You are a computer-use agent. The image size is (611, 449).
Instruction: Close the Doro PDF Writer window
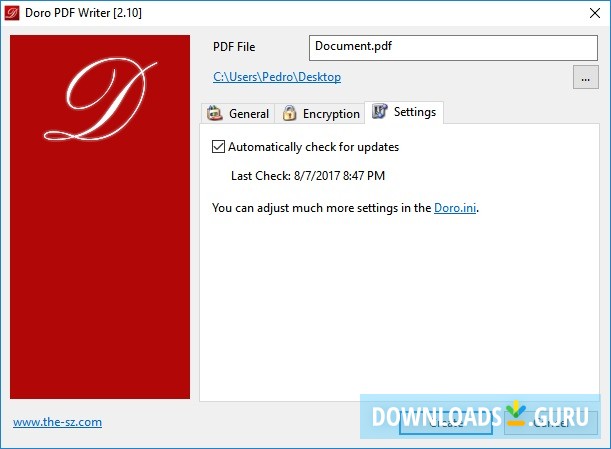coord(595,13)
